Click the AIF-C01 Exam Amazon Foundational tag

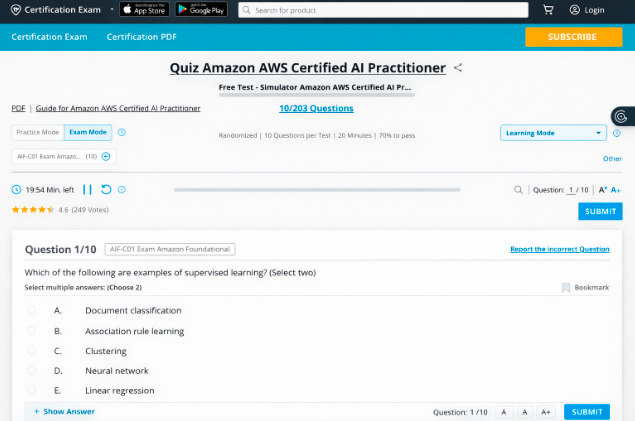[170, 249]
